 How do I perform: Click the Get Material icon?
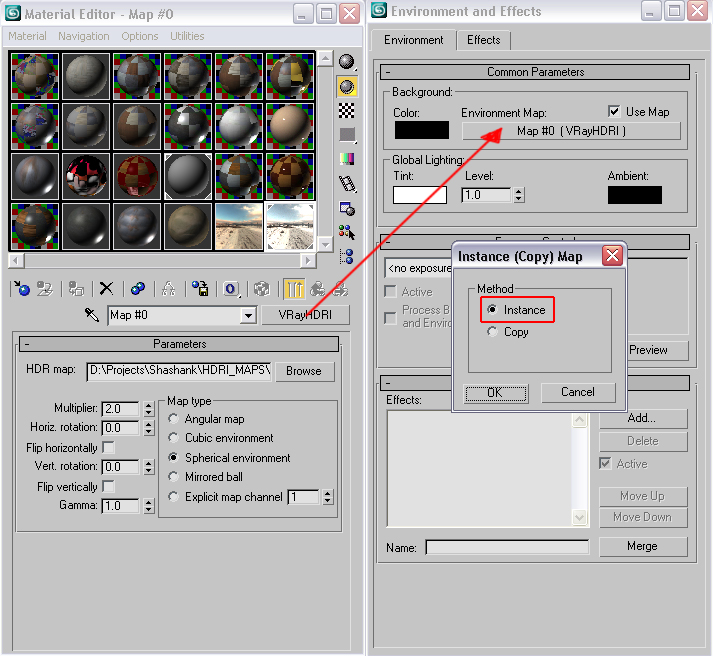point(21,289)
